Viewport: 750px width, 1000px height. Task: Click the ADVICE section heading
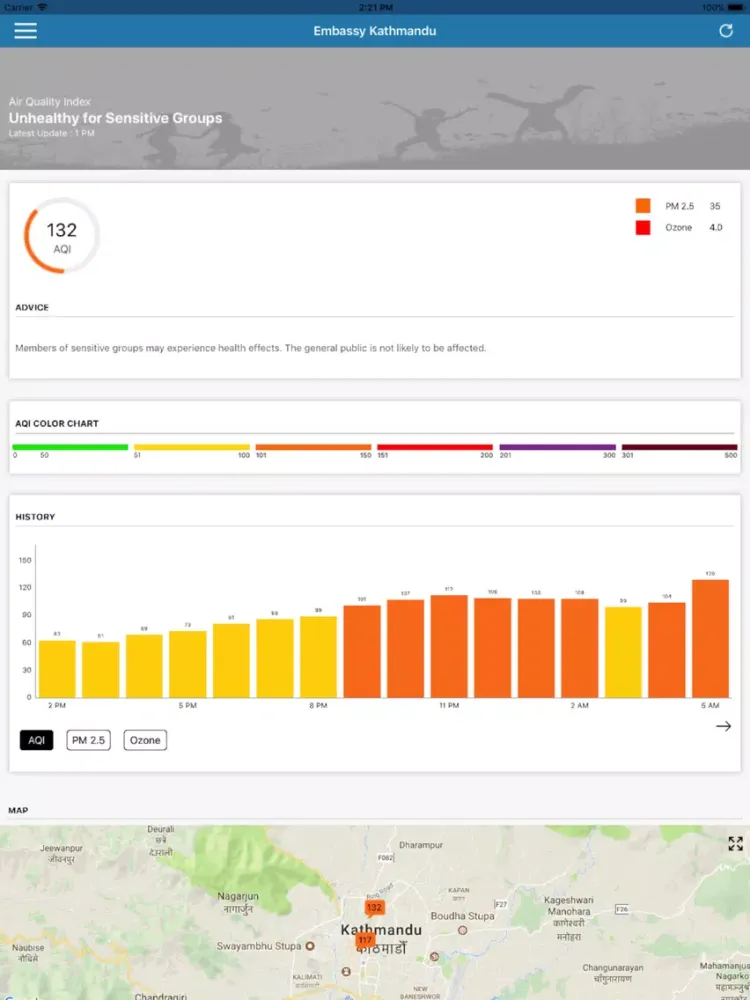tap(32, 307)
